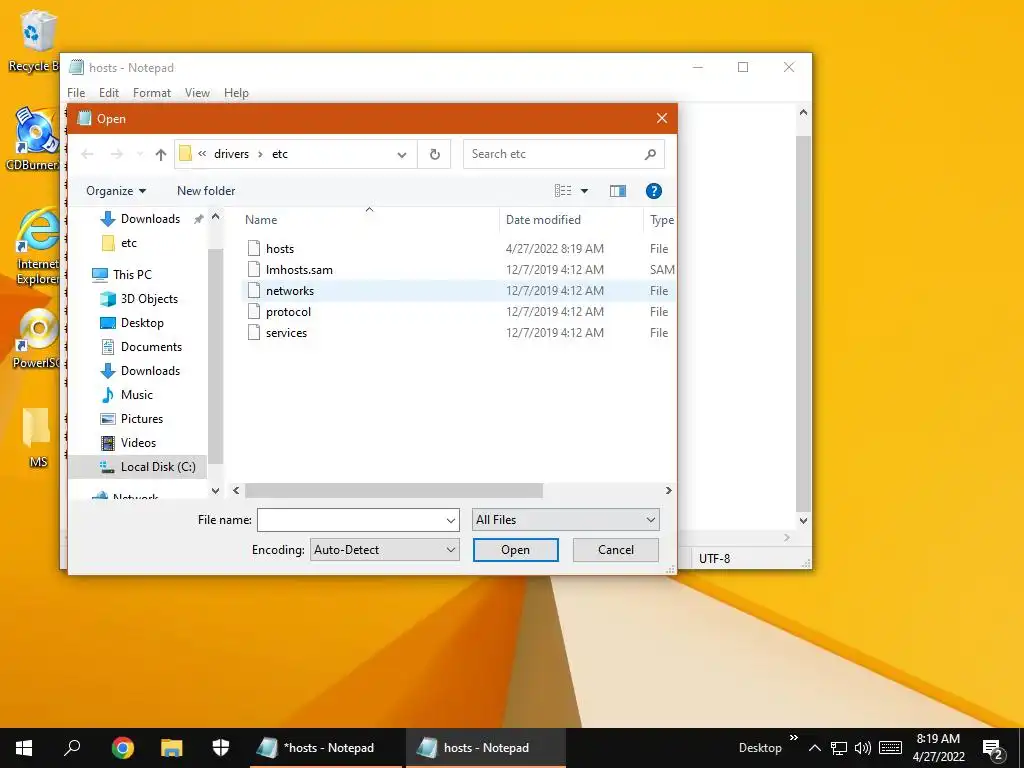Image resolution: width=1024 pixels, height=768 pixels.
Task: Click the horizontal scrollbar in the file list
Action: click(393, 490)
